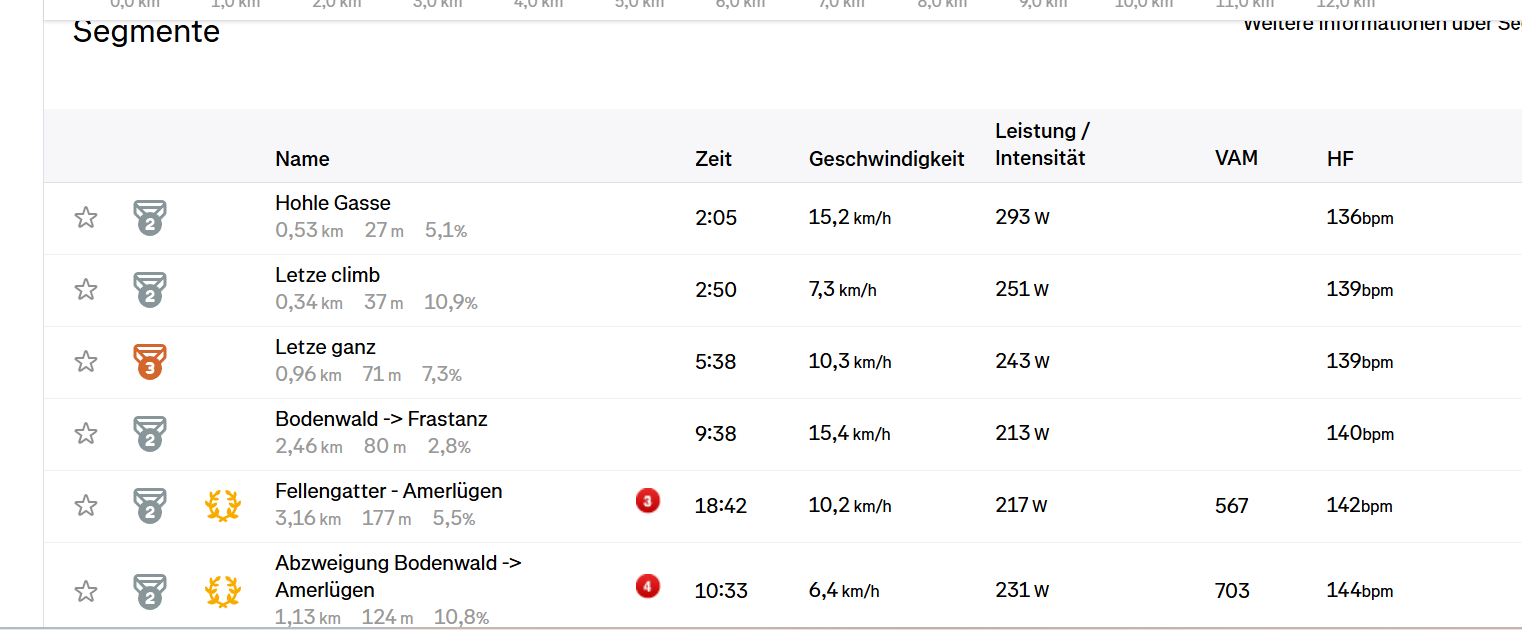Open the Letze ganz segment
Image resolution: width=1522 pixels, height=630 pixels.
pos(325,347)
